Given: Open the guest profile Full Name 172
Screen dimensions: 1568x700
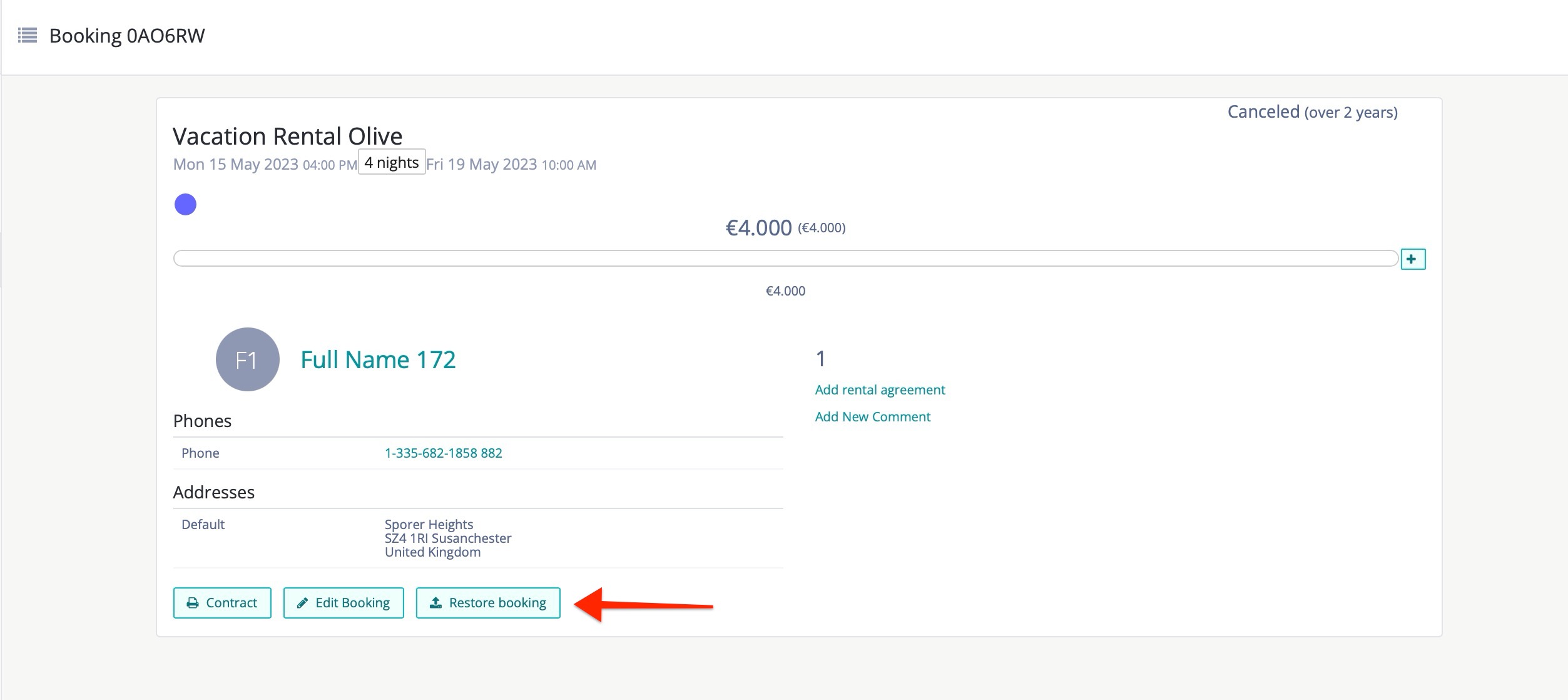Looking at the screenshot, I should click(x=378, y=359).
